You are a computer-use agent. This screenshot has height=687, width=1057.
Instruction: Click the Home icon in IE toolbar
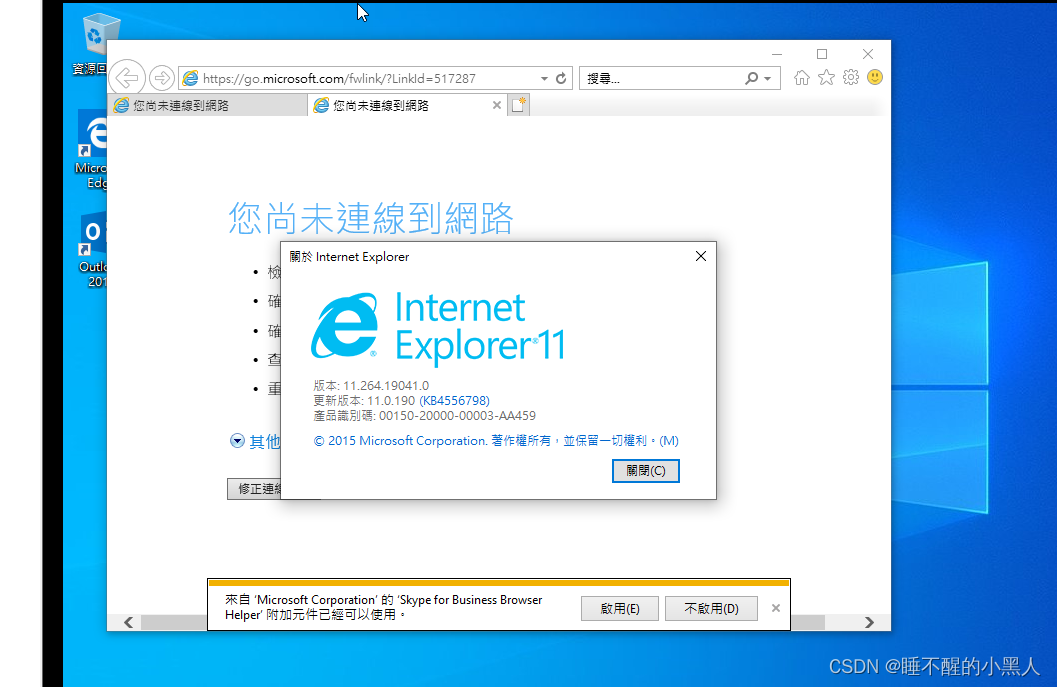[802, 78]
